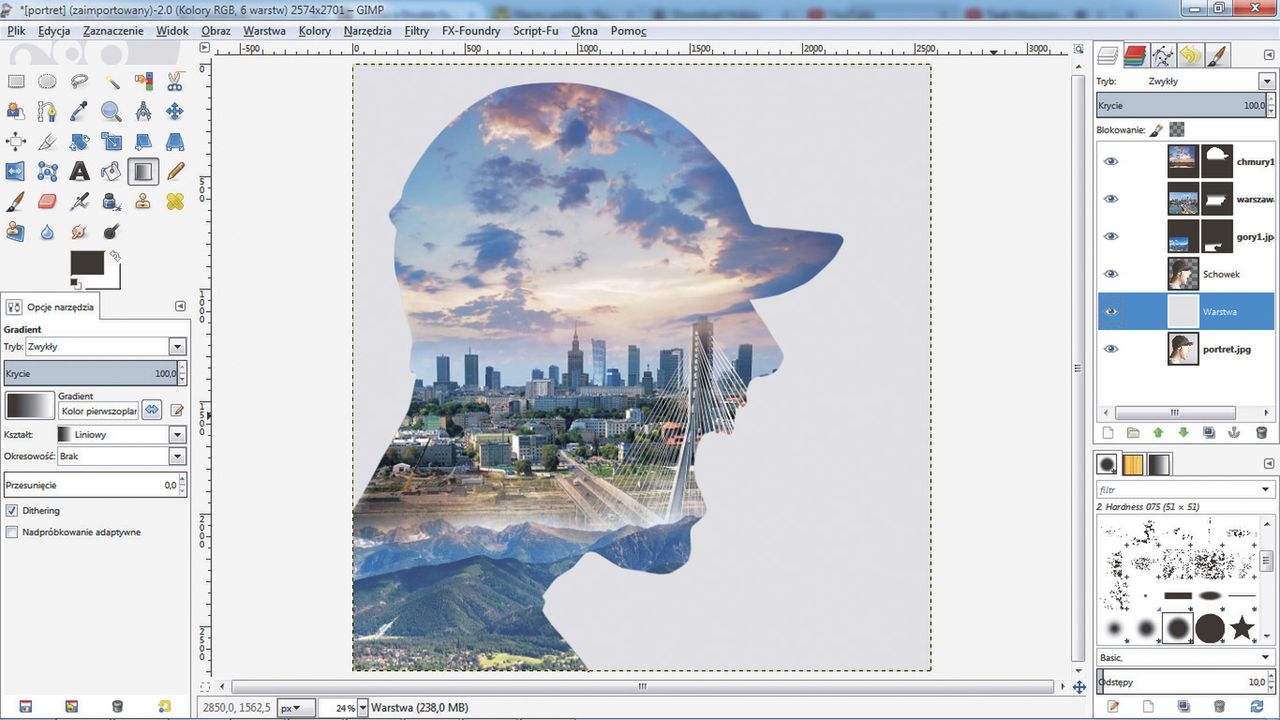Select the Ellipse Select tool
The height and width of the screenshot is (720, 1280).
[x=47, y=82]
